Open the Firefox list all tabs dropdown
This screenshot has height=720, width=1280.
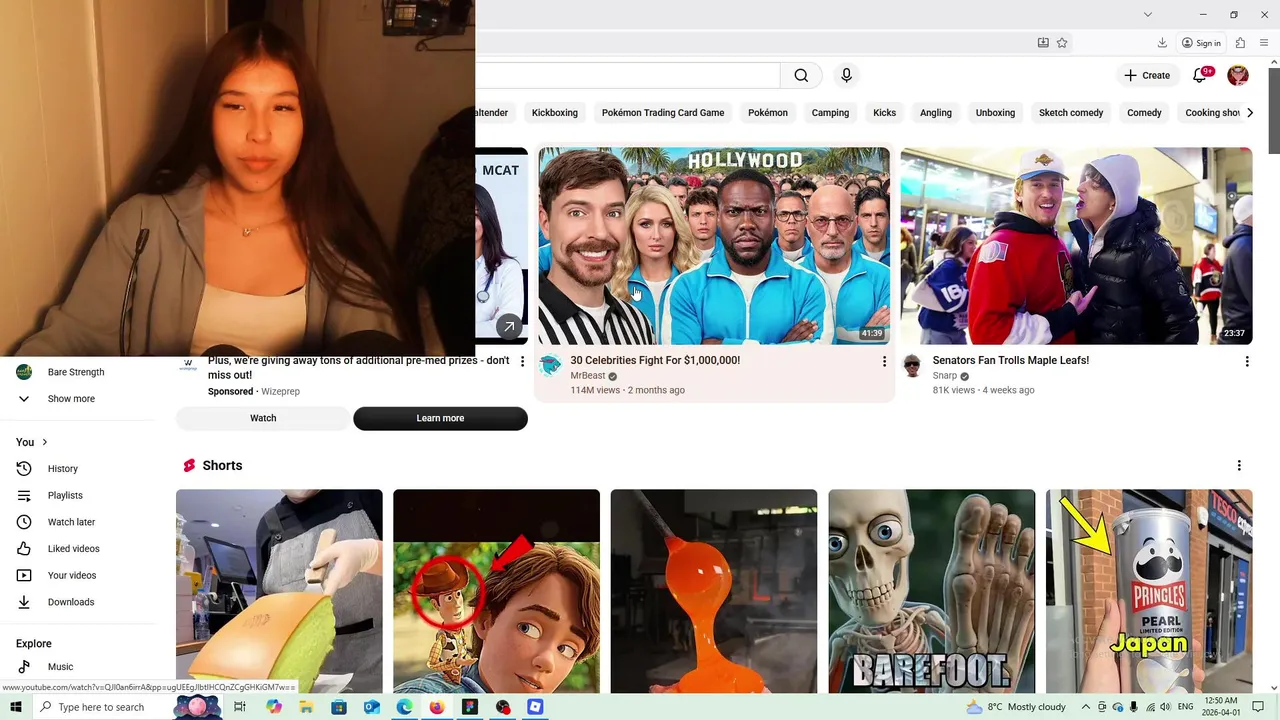point(1147,14)
